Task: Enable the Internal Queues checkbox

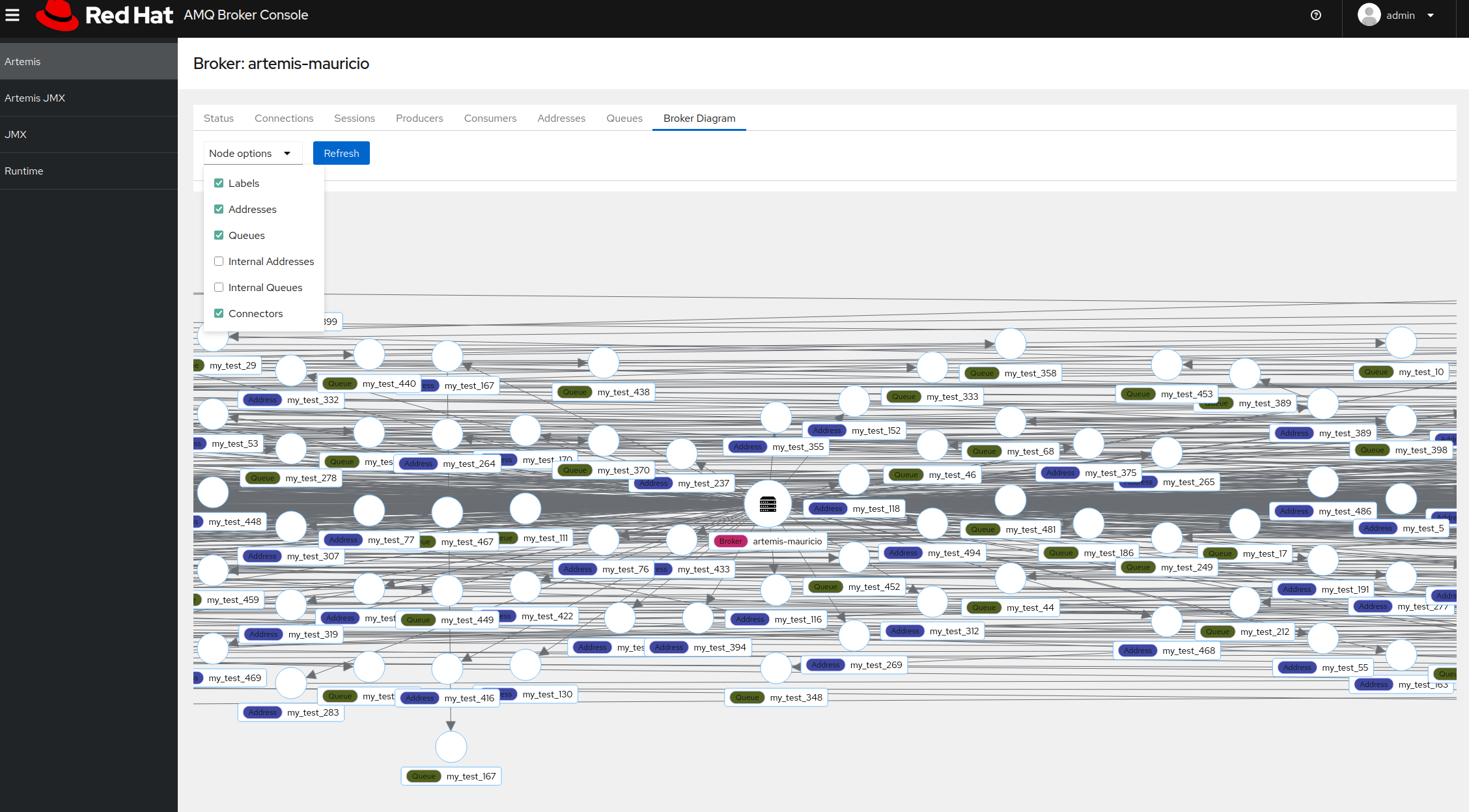Action: pyautogui.click(x=219, y=288)
